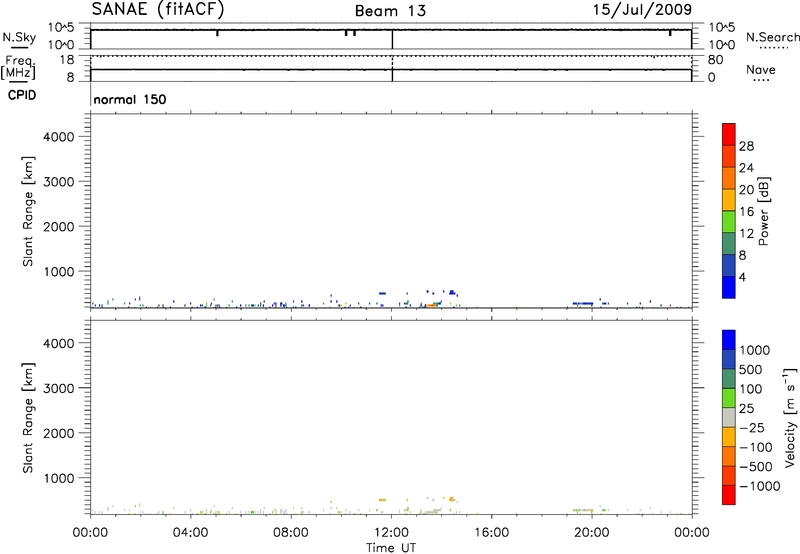Image resolution: width=800 pixels, height=554 pixels.
Task: Click the '16' label on the Power colorbar
Action: 746,212
